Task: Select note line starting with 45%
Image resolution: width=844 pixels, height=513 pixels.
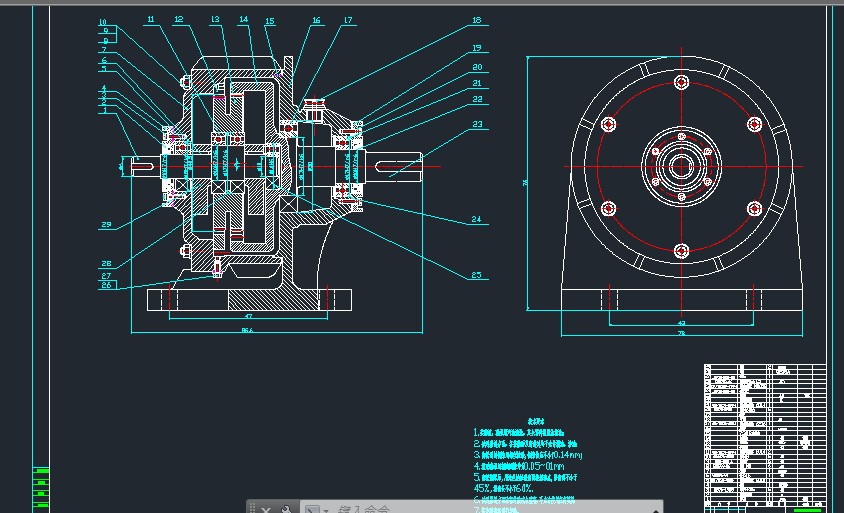Action: 504,488
